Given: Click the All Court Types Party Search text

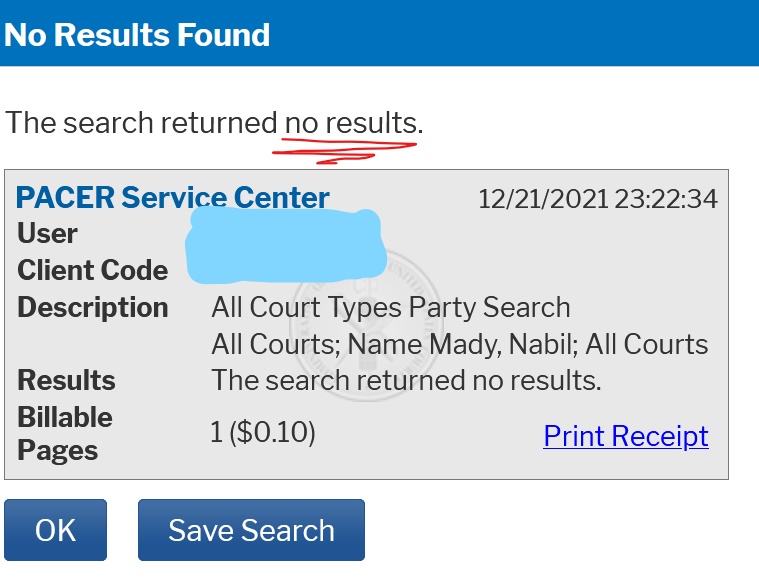Looking at the screenshot, I should 391,307.
